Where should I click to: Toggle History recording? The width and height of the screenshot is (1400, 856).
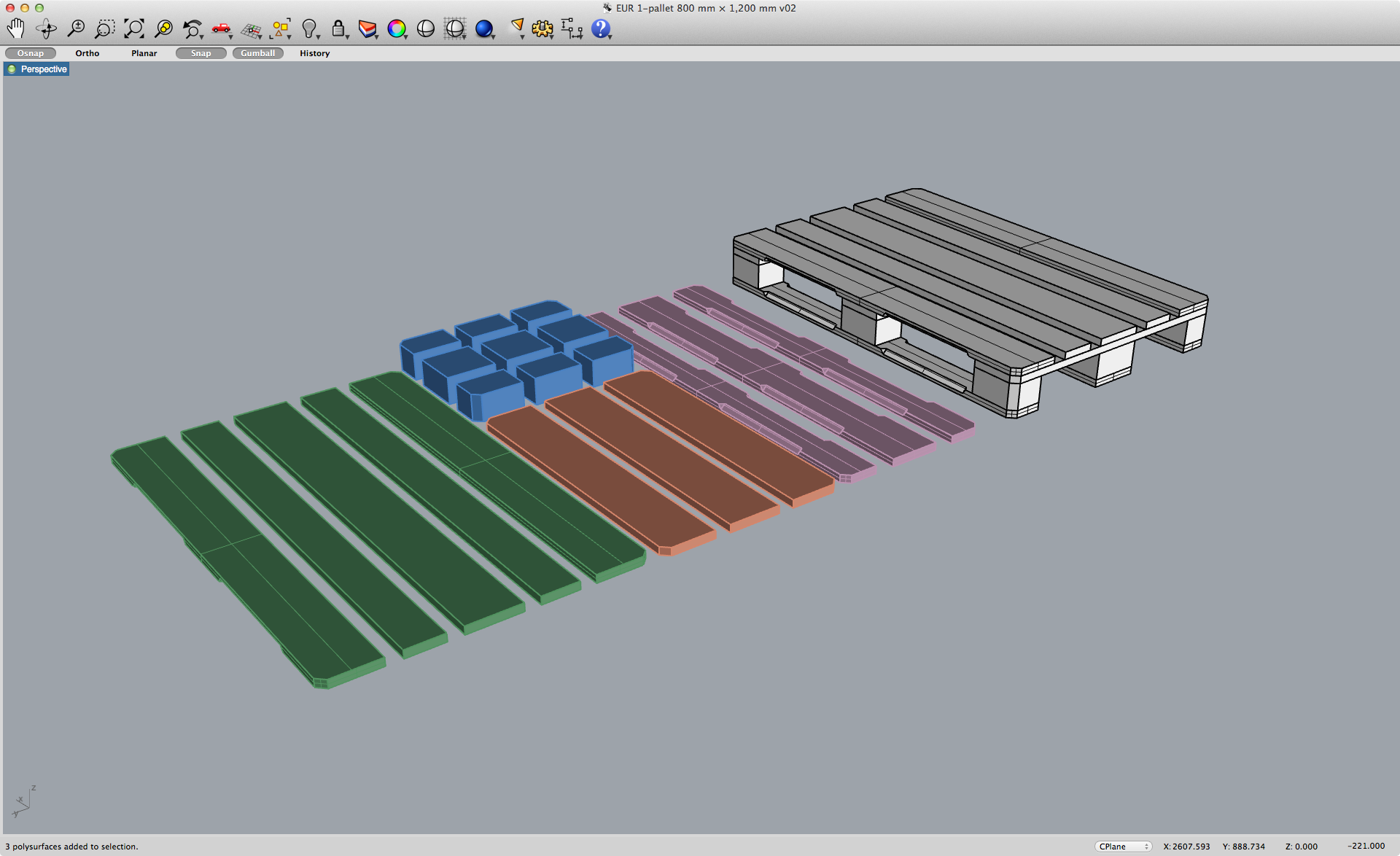pyautogui.click(x=314, y=52)
